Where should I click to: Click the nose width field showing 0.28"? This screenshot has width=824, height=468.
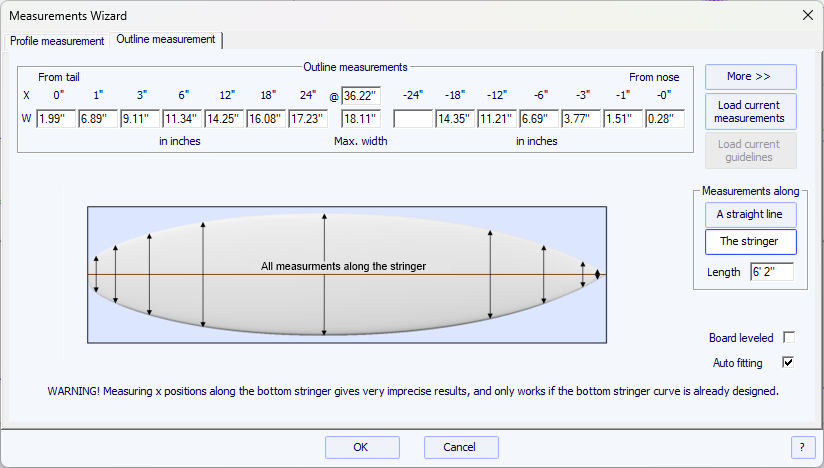[x=664, y=119]
